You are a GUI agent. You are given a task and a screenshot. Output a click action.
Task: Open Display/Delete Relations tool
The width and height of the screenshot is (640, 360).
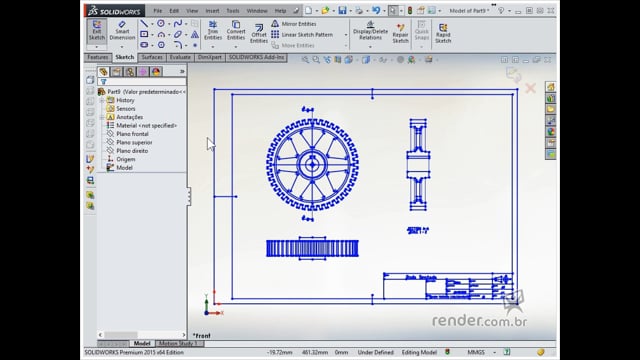pyautogui.click(x=370, y=31)
